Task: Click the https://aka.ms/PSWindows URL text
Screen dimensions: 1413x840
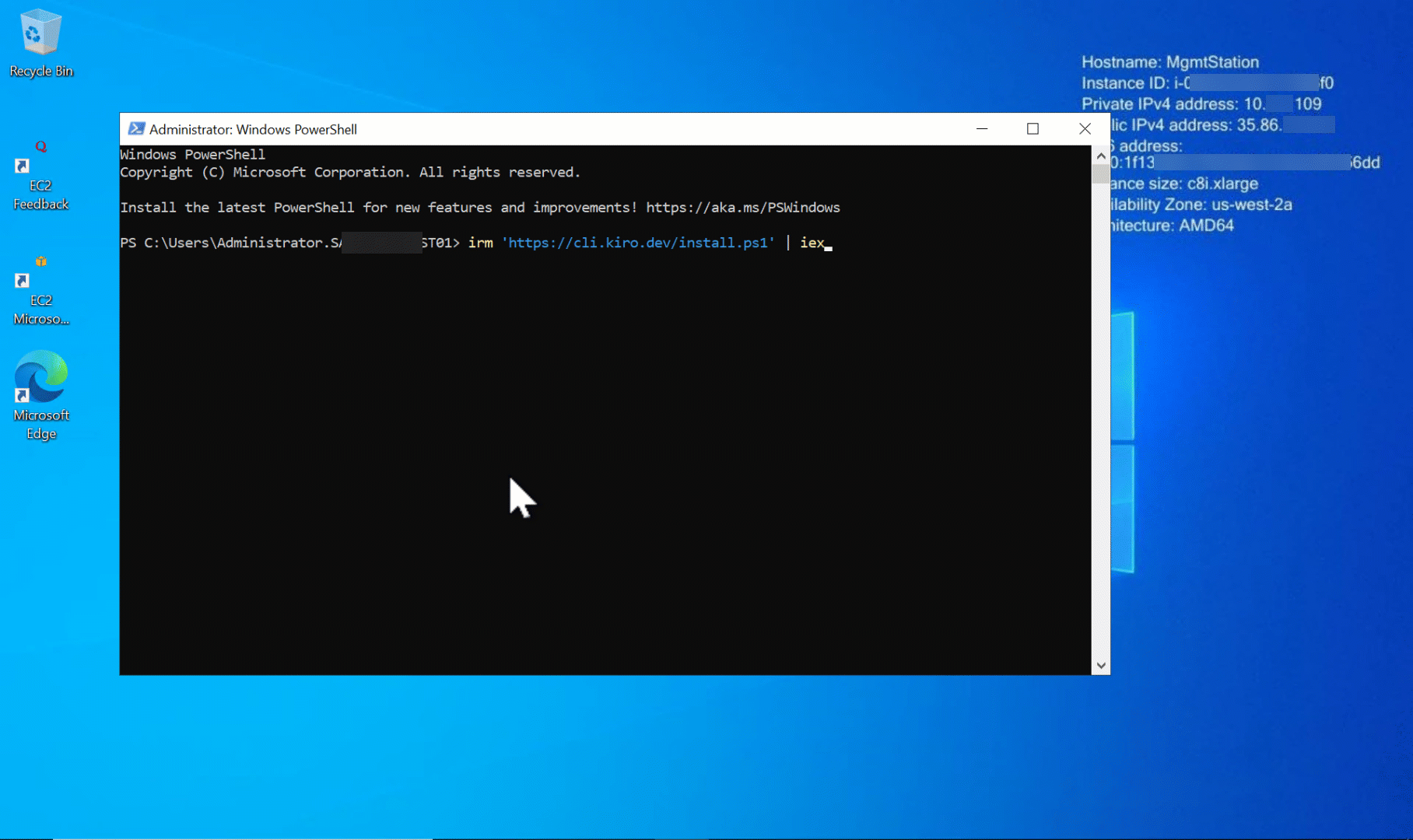Action: click(743, 208)
